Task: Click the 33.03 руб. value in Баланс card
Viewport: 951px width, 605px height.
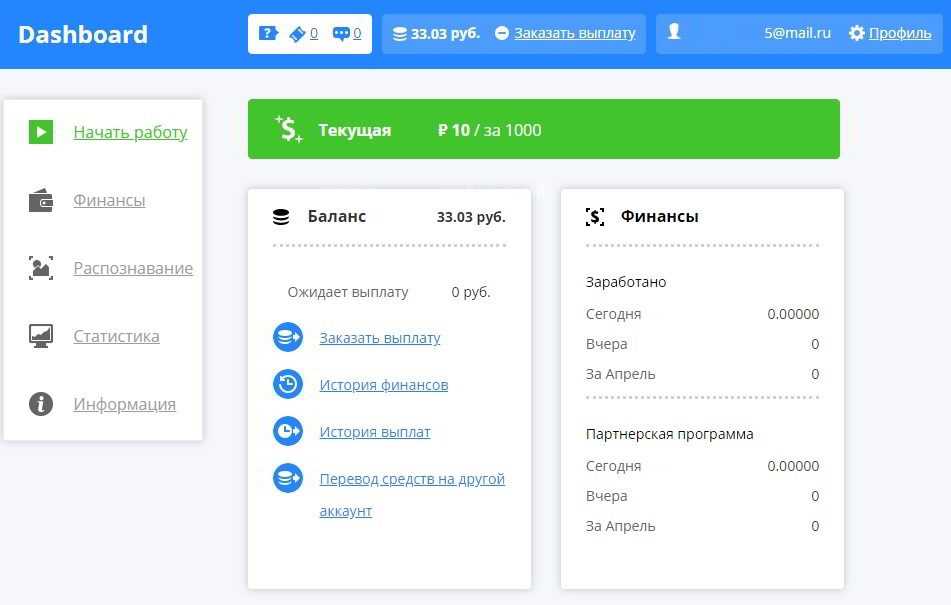Action: (471, 217)
